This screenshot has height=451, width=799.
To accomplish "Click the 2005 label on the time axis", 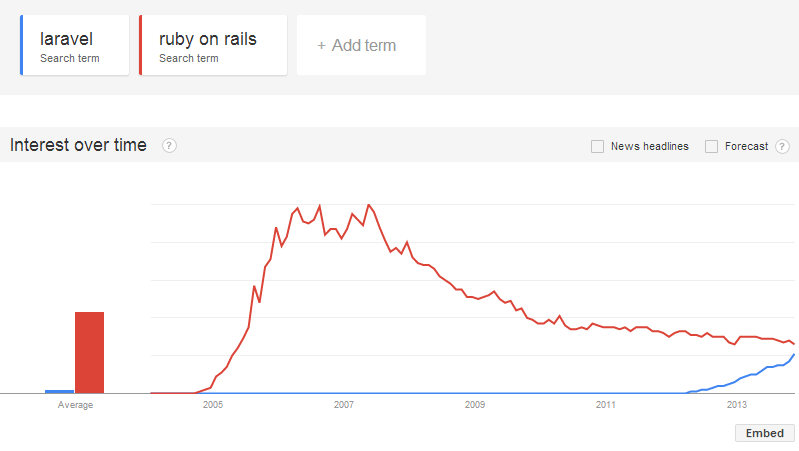I will pyautogui.click(x=213, y=405).
